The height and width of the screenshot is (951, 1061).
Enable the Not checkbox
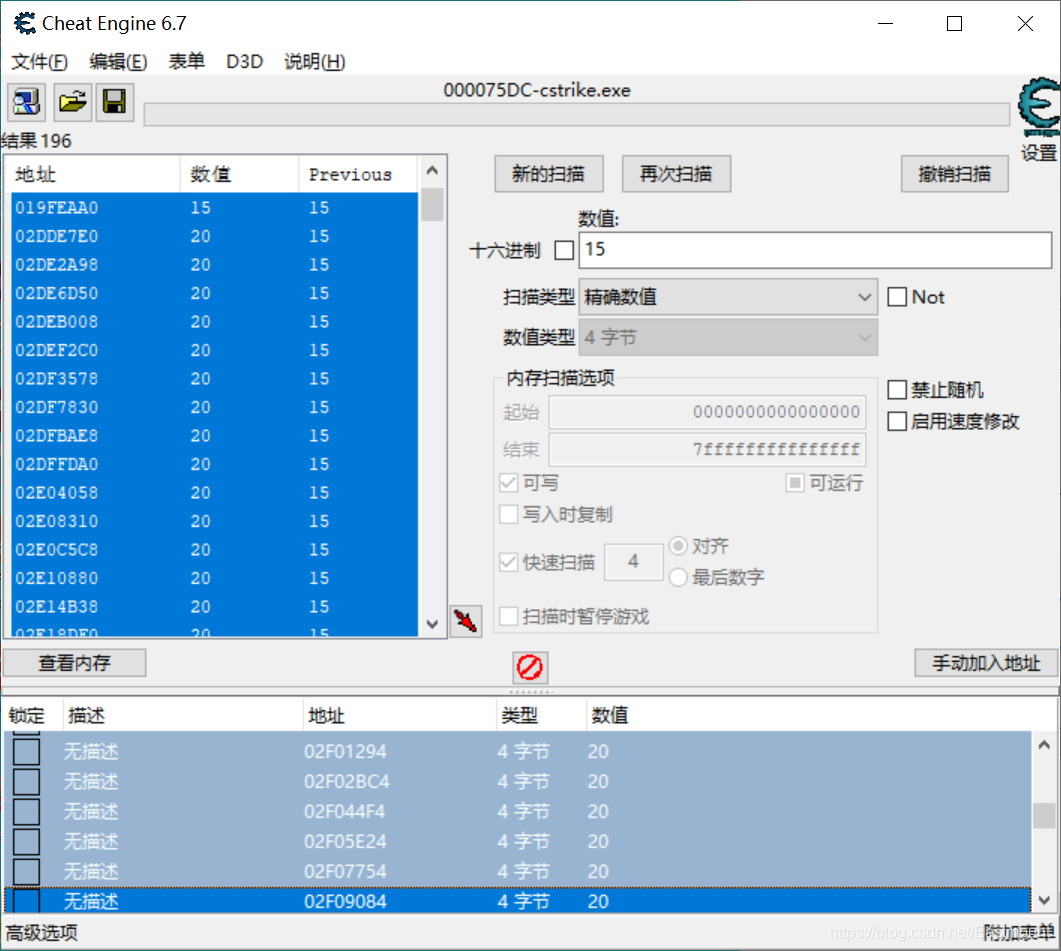click(x=897, y=297)
